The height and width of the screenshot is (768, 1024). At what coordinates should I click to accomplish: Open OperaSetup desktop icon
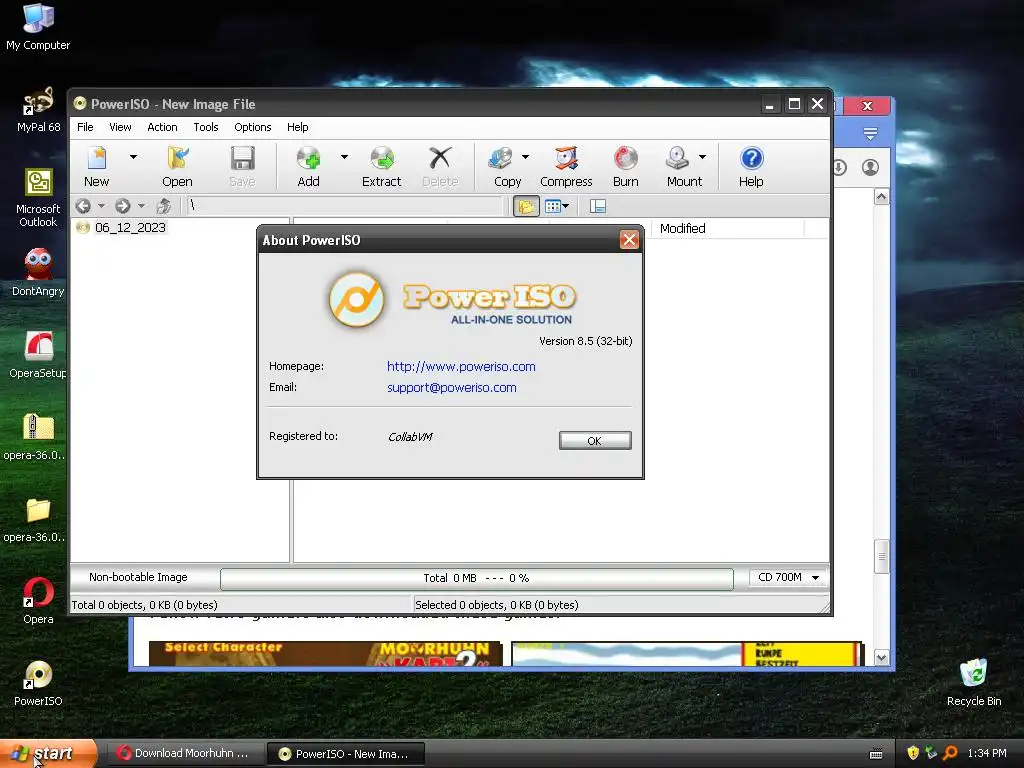click(x=38, y=355)
